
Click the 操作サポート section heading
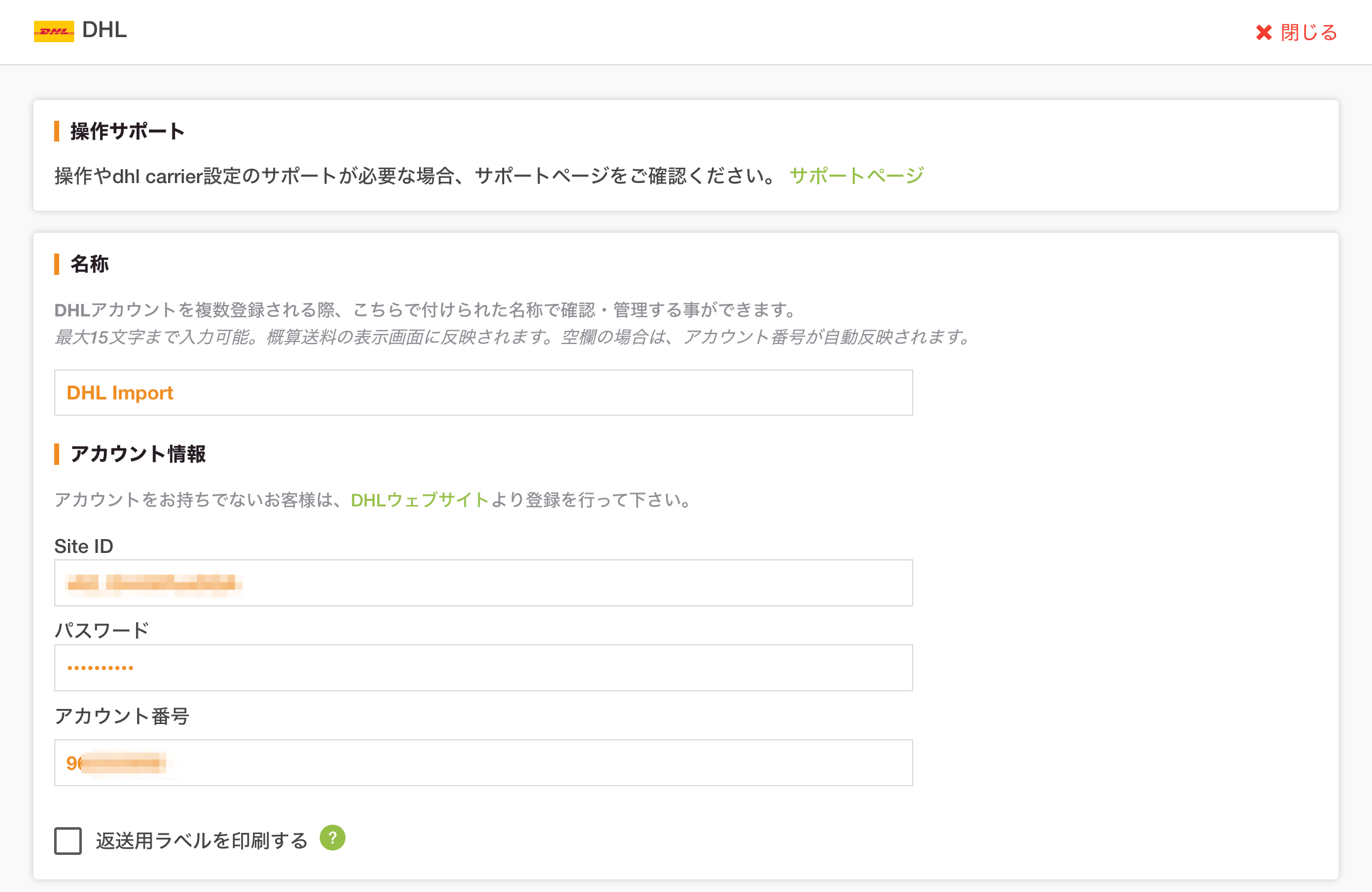coord(127,131)
